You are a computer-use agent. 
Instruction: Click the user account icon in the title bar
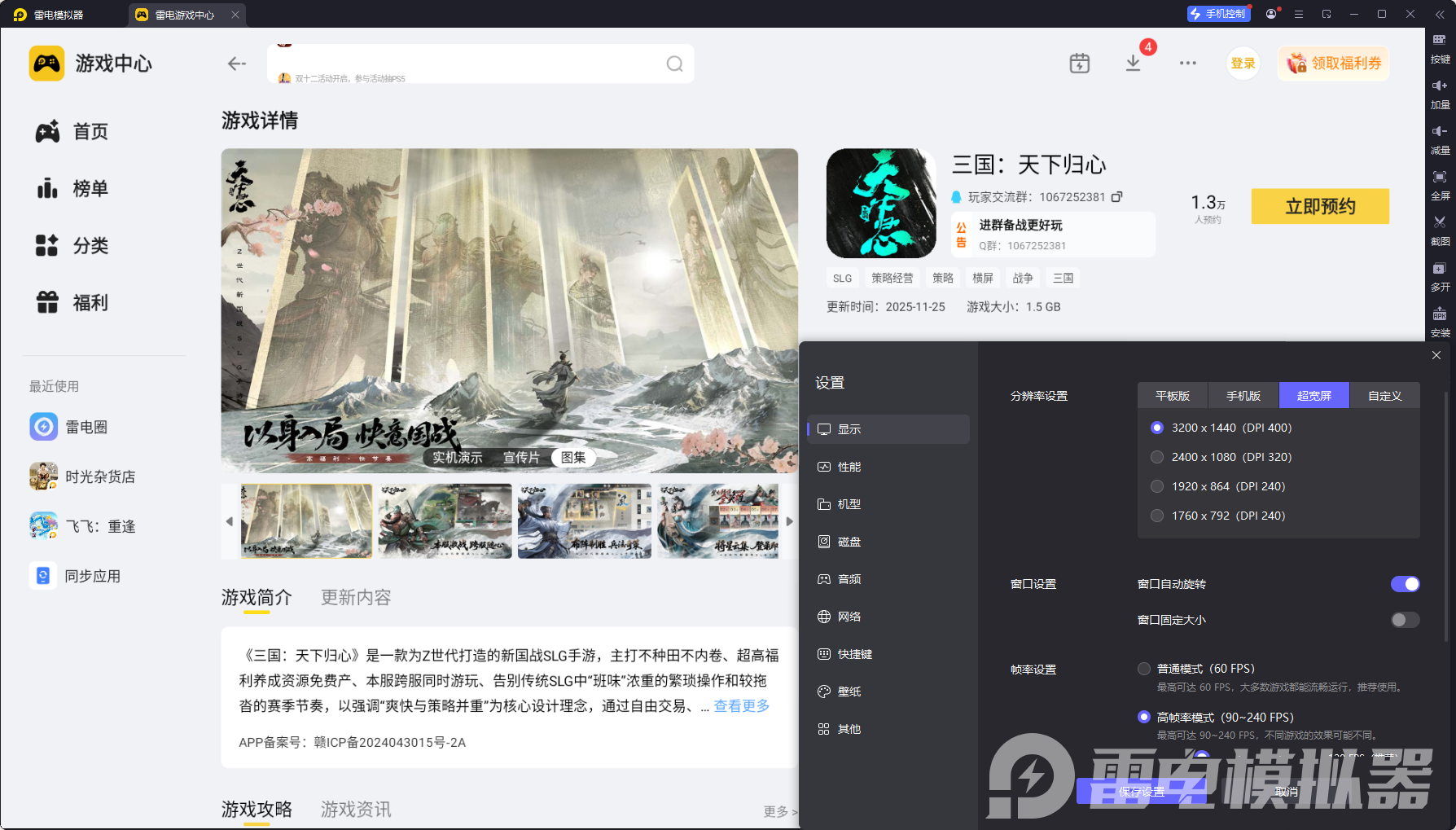[1271, 14]
